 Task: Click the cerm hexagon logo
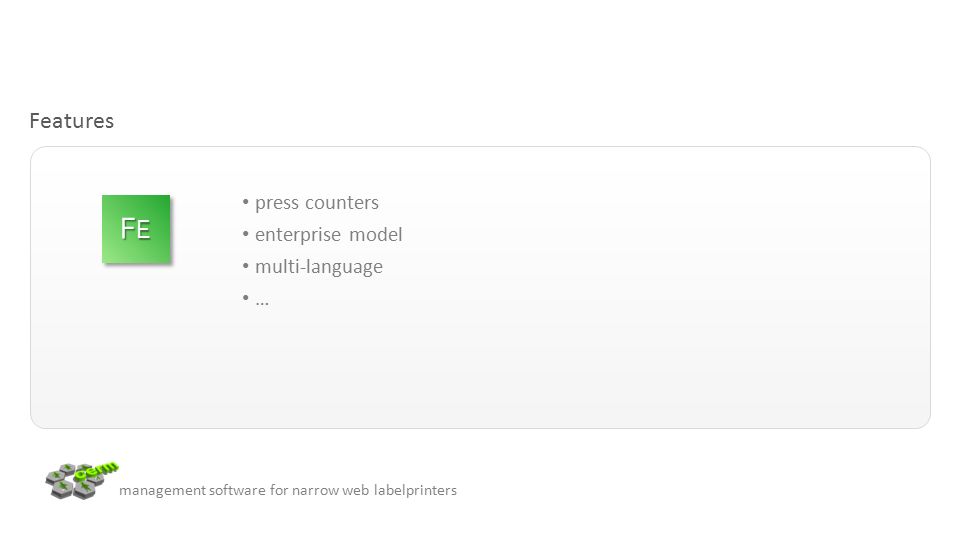[x=81, y=481]
